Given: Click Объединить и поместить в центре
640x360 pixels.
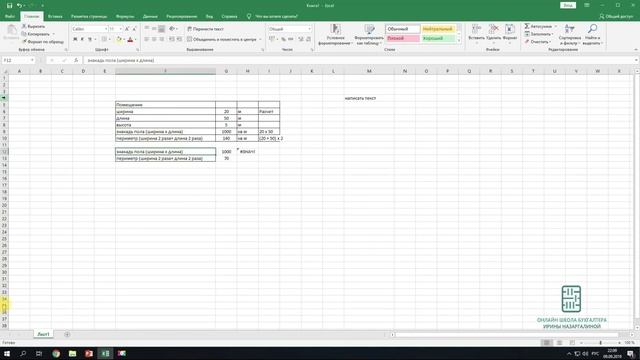Looking at the screenshot, I should pyautogui.click(x=222, y=39).
